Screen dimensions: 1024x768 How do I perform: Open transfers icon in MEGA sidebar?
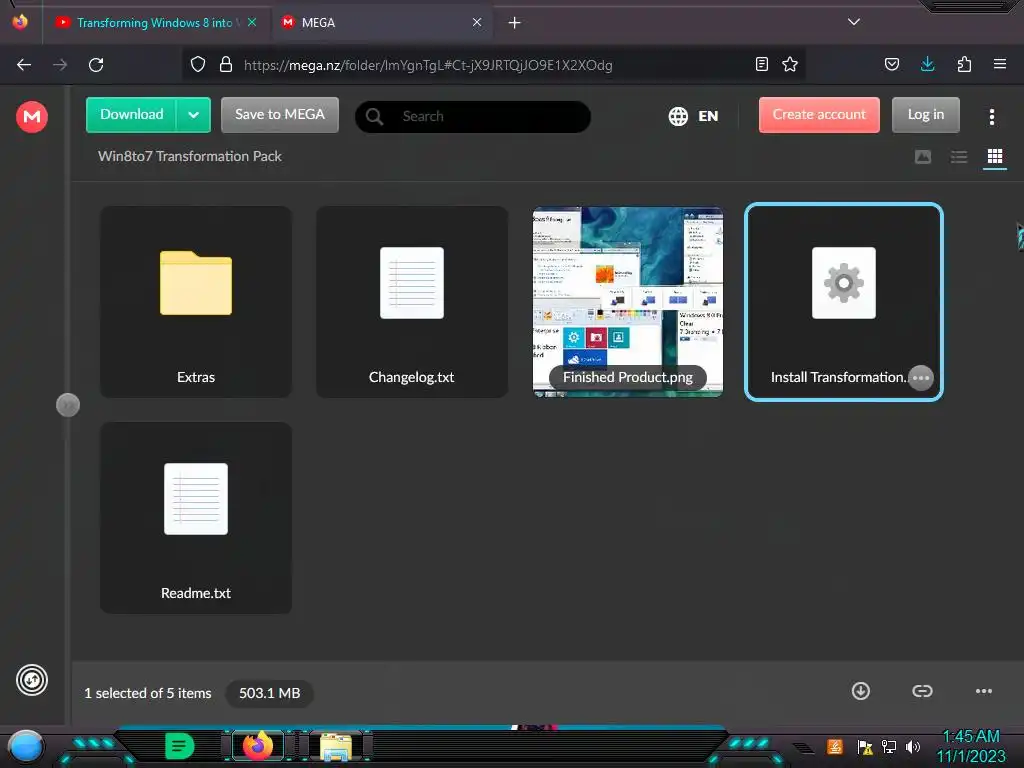point(31,680)
